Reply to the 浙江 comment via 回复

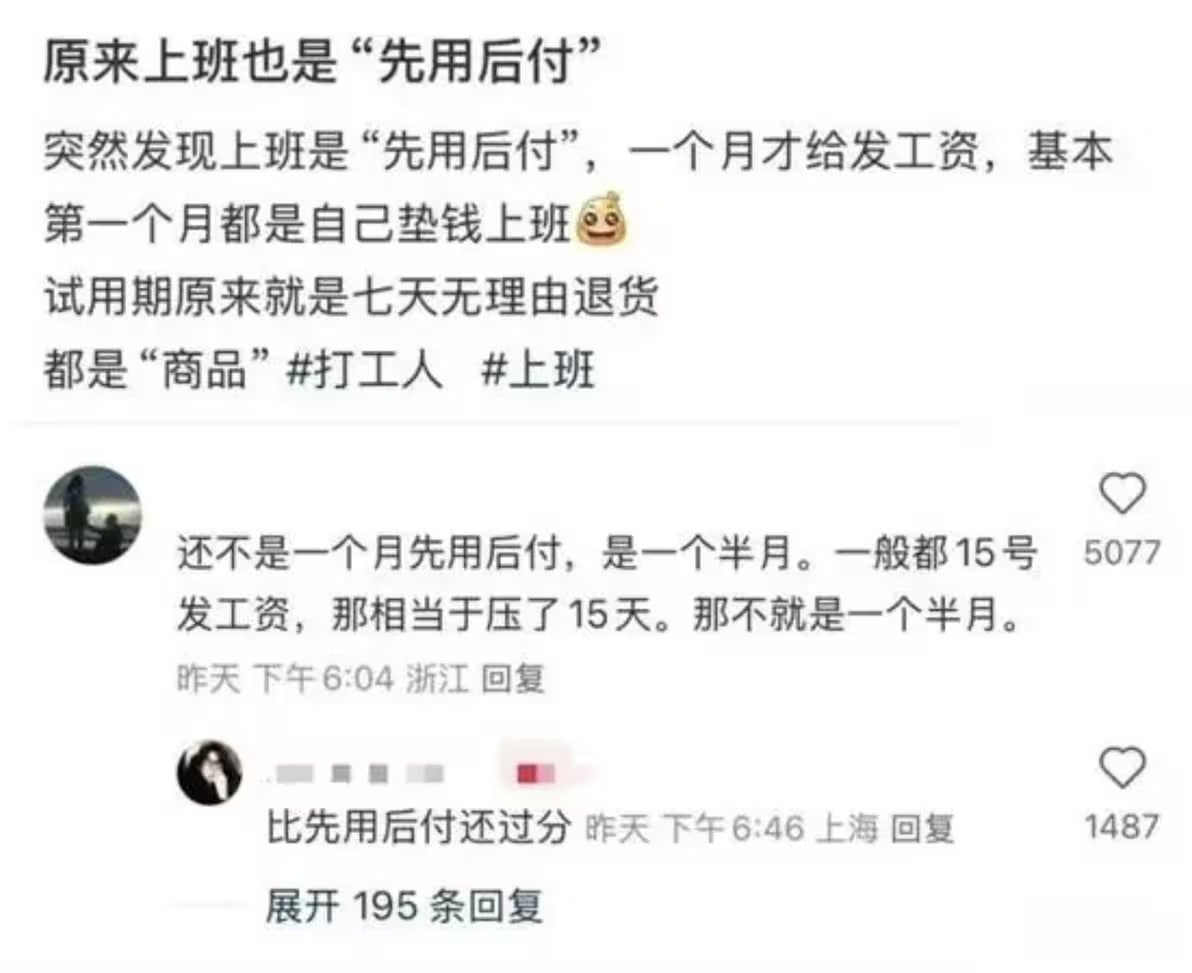(x=513, y=678)
